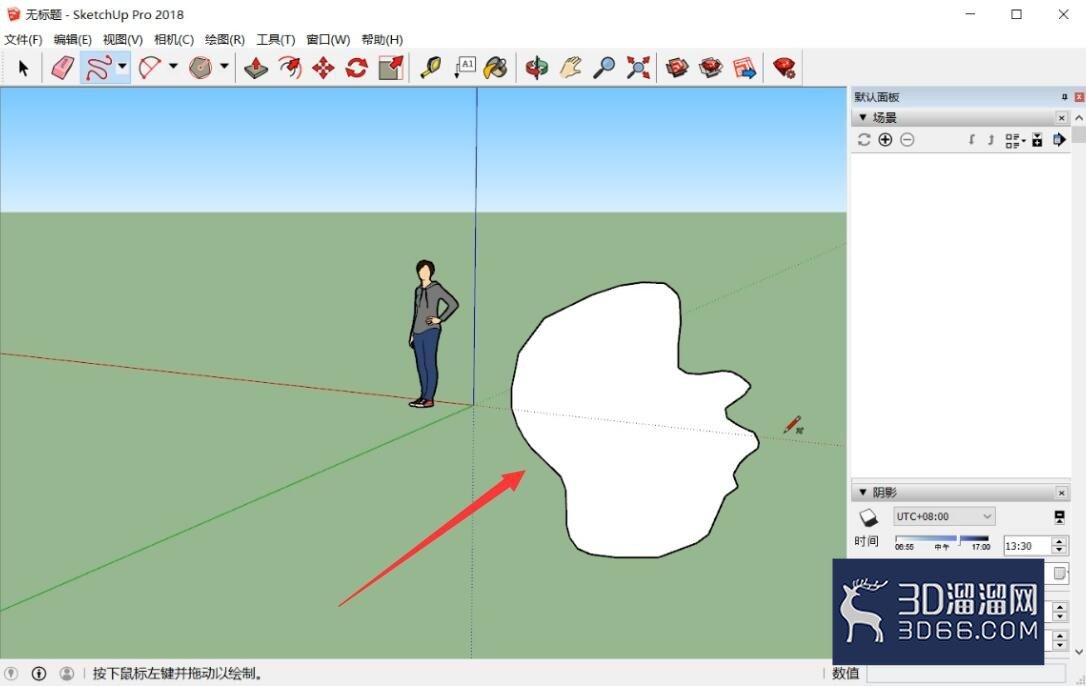1086x686 pixels.
Task: Pin the default tray panel
Action: (1065, 97)
